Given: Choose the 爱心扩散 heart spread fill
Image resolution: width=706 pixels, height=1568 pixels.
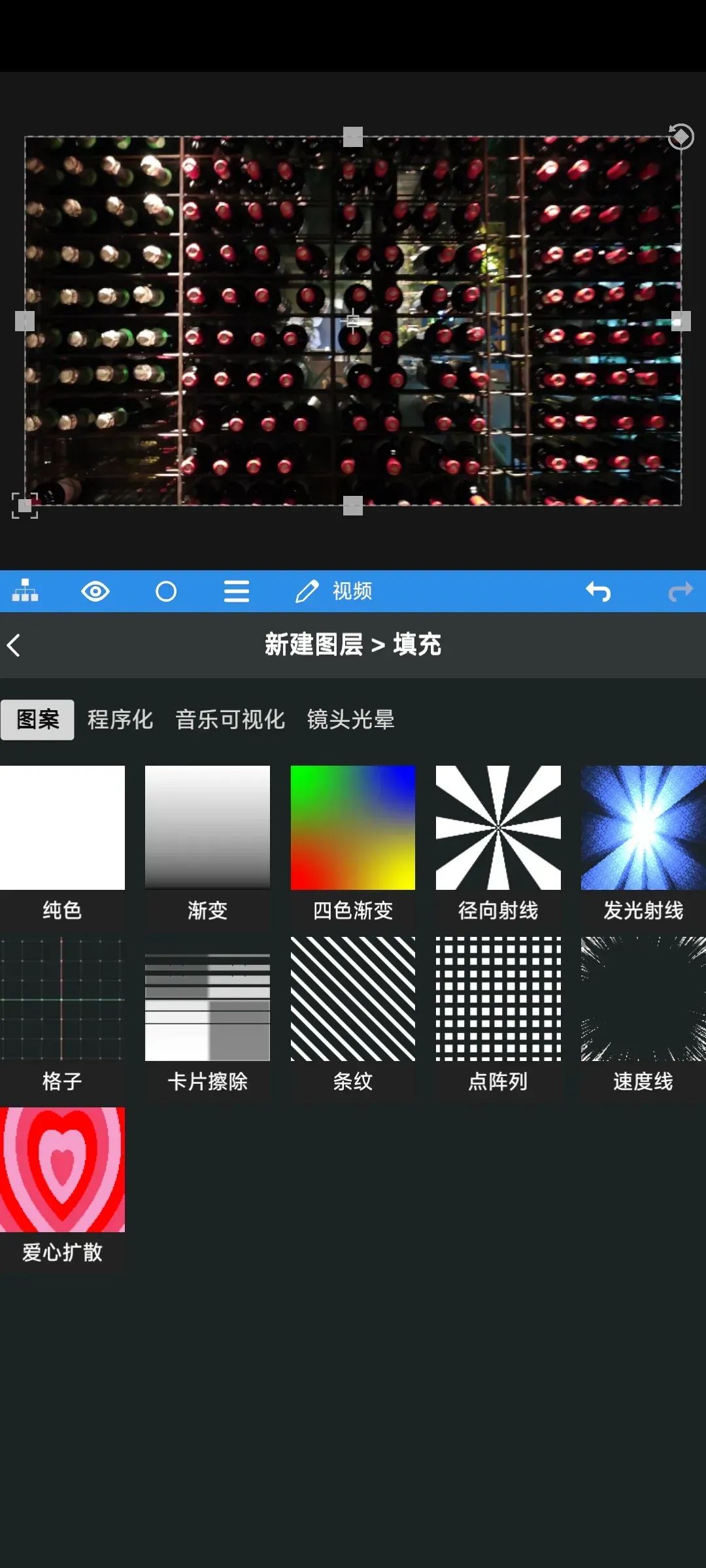Looking at the screenshot, I should 62,1189.
